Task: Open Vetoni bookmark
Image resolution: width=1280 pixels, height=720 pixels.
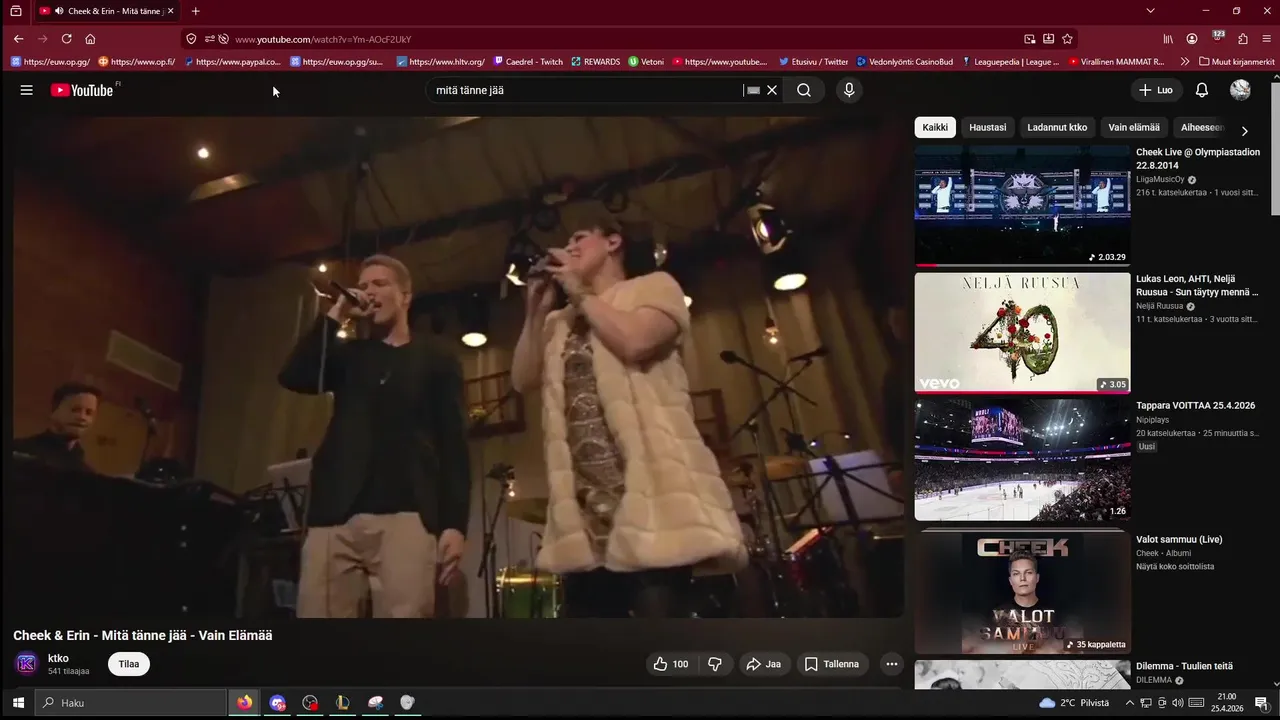Action: 646,61
